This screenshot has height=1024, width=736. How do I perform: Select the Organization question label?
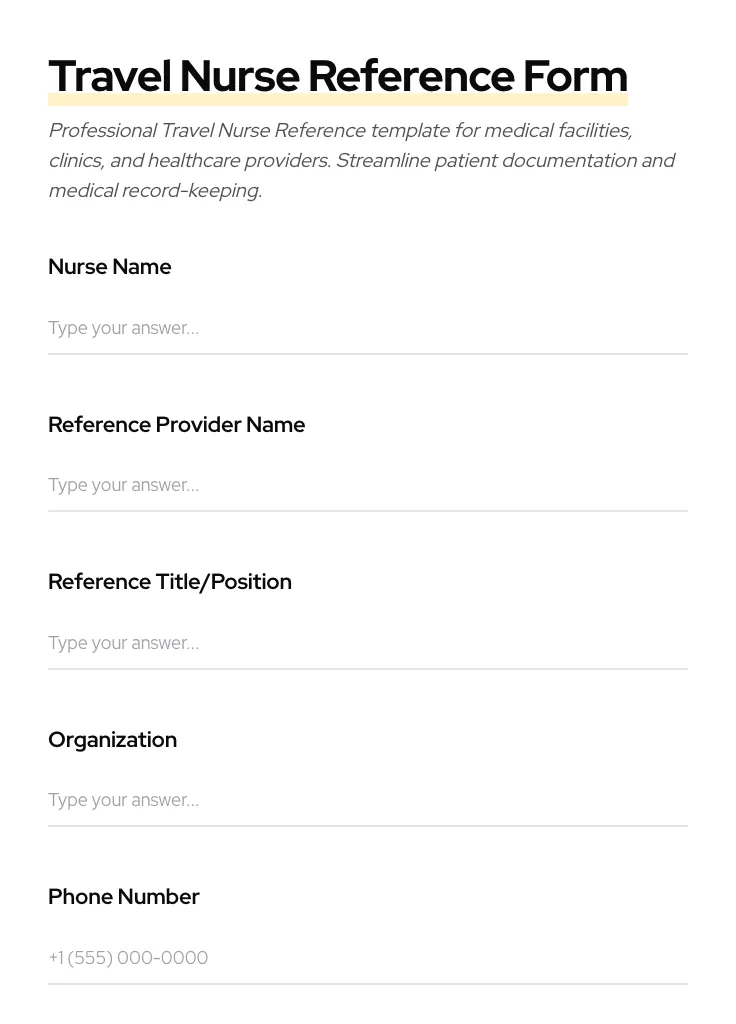click(112, 739)
